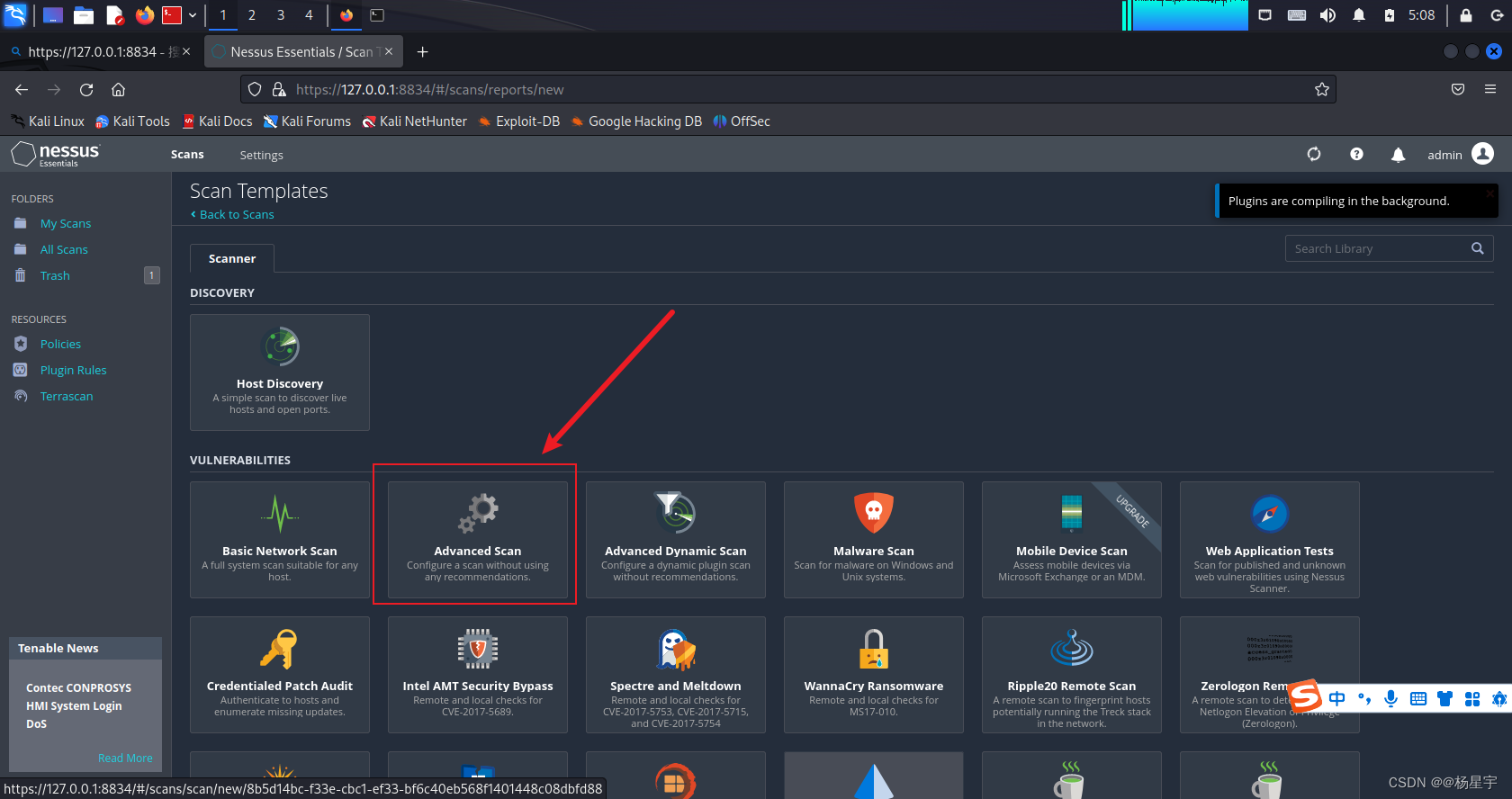The width and height of the screenshot is (1512, 799).
Task: Go to the Firefox home page
Action: click(x=118, y=89)
